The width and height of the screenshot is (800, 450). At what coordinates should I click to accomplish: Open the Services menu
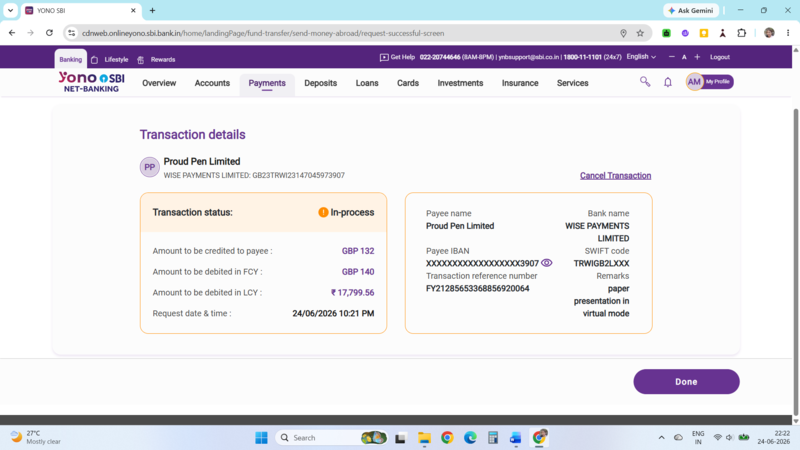point(572,83)
